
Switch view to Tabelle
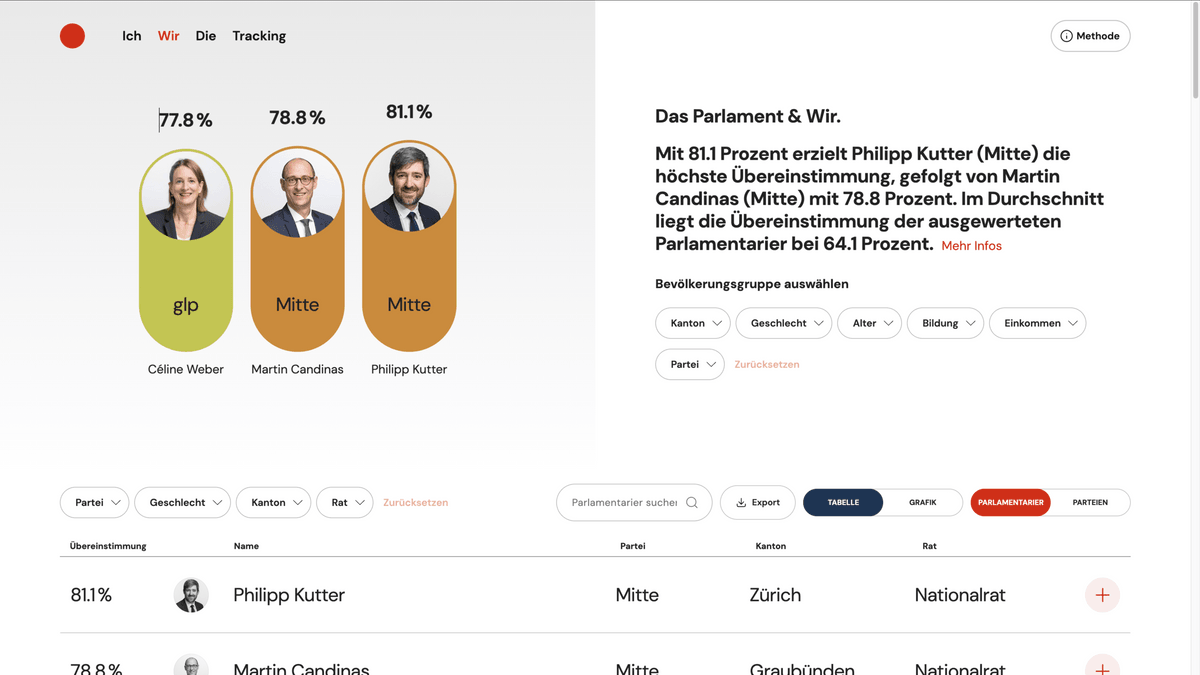843,503
